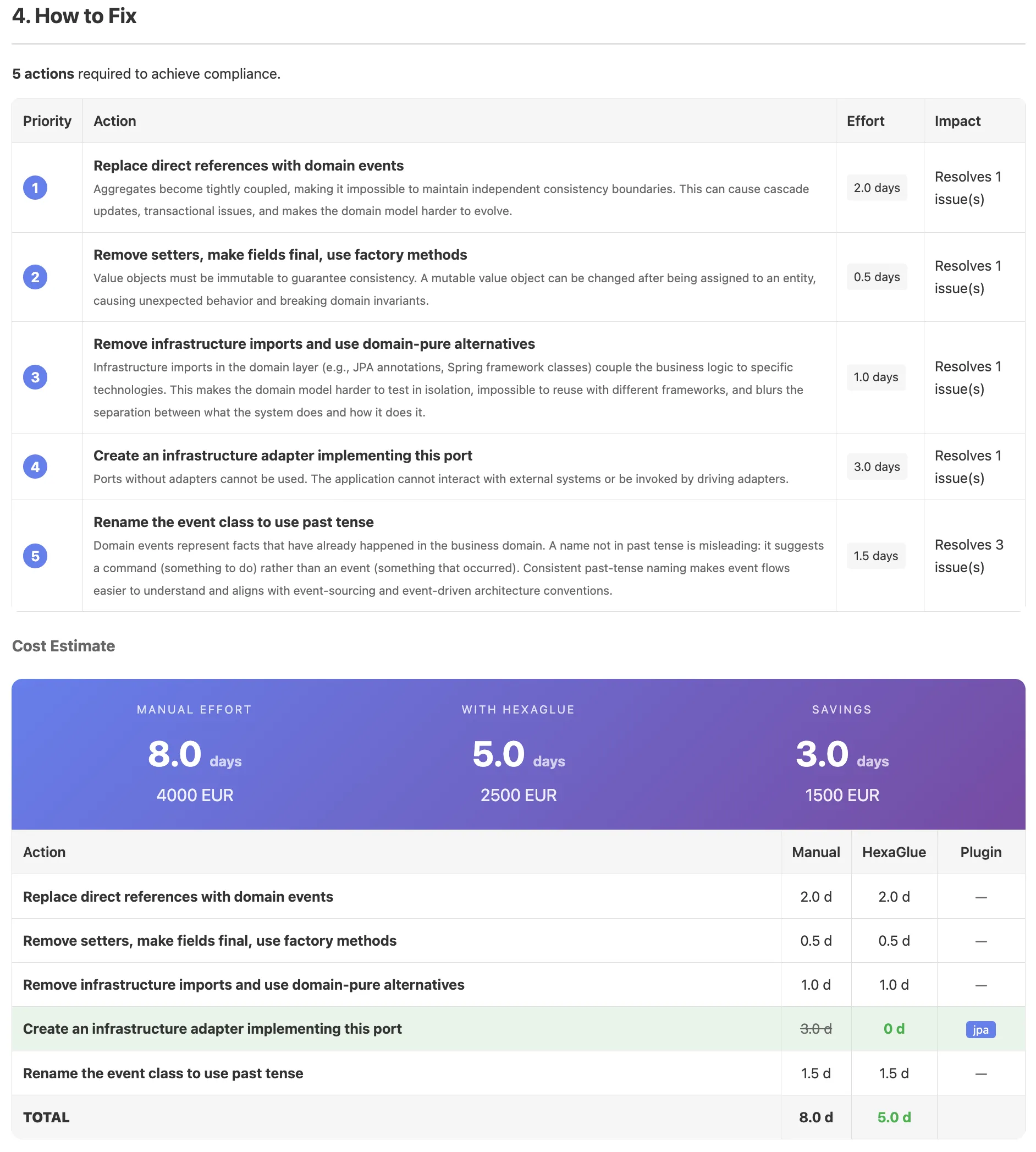Click the priority 2 circle badge
This screenshot has width=1036, height=1152.
pos(35,277)
